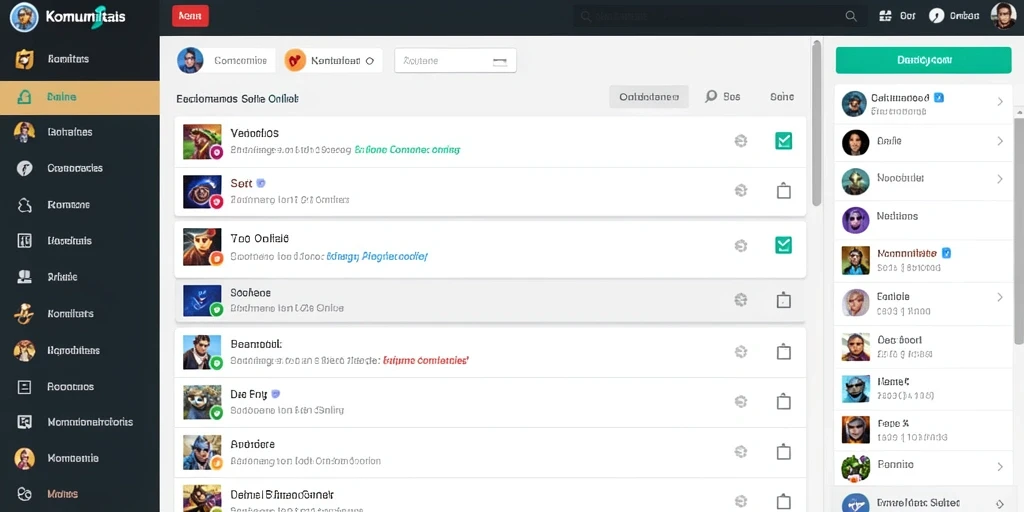
Task: Click the right panel vertical scrollbar
Action: [1019, 229]
